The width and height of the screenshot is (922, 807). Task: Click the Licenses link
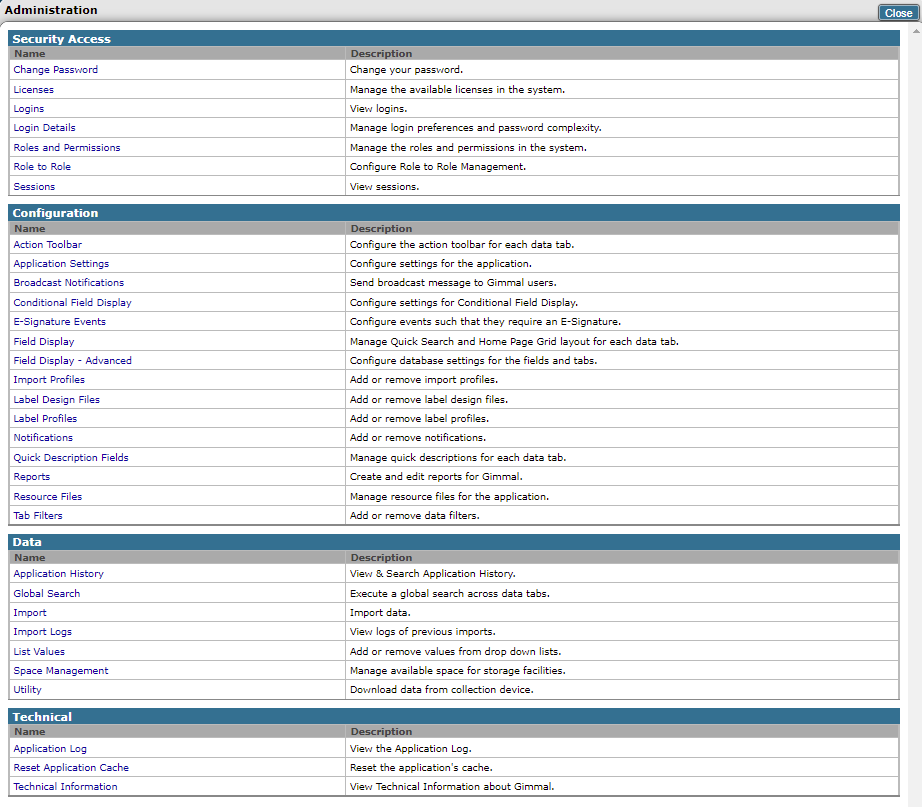(x=33, y=90)
